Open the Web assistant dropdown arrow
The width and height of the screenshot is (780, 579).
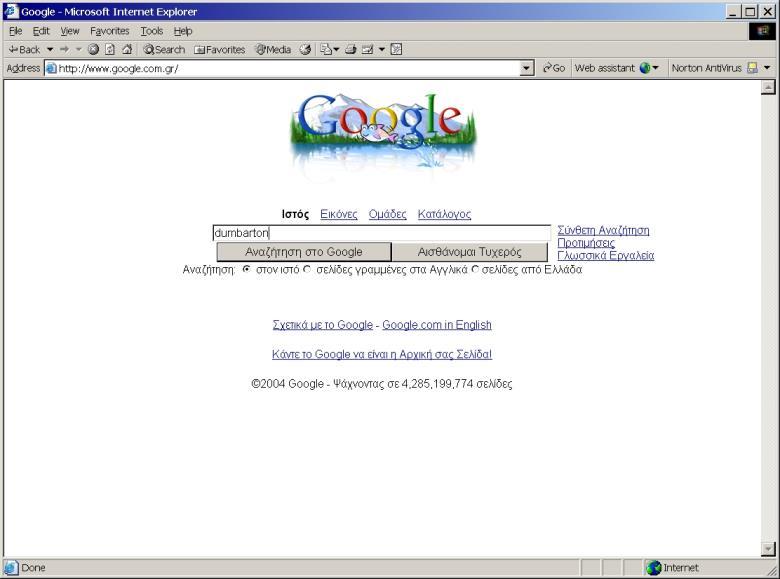pyautogui.click(x=656, y=68)
